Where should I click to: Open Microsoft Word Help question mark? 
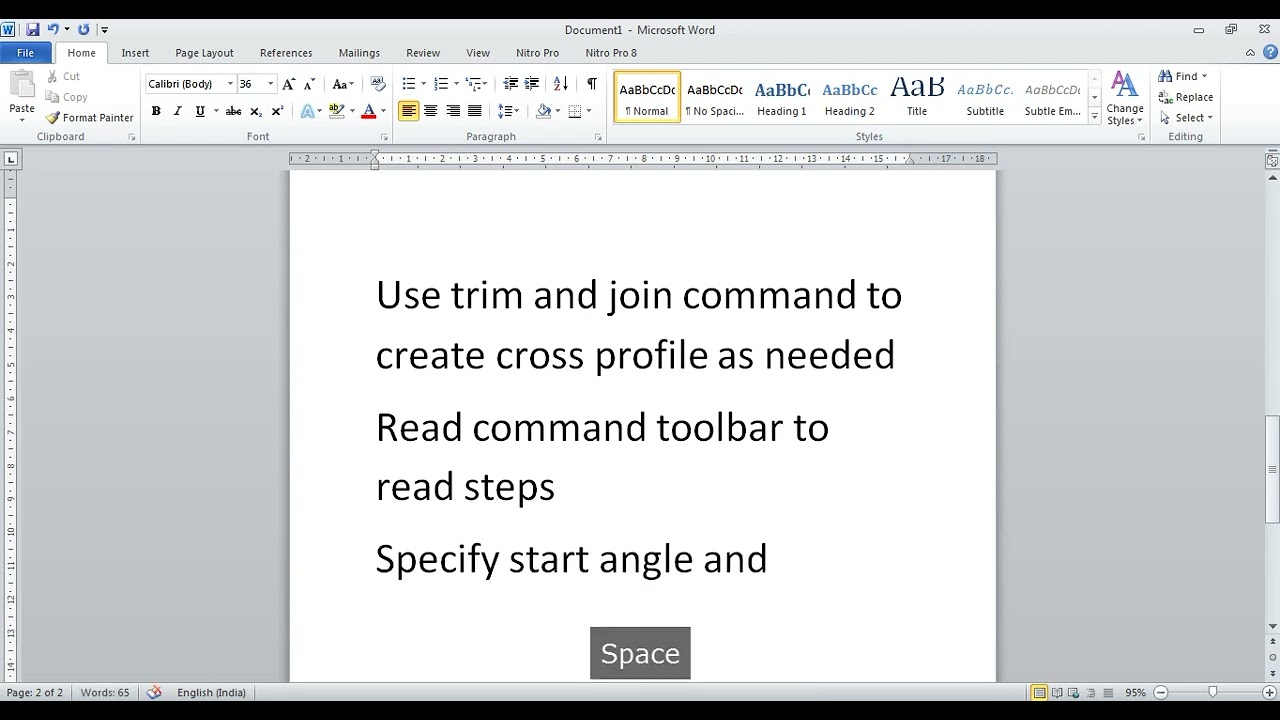1270,53
